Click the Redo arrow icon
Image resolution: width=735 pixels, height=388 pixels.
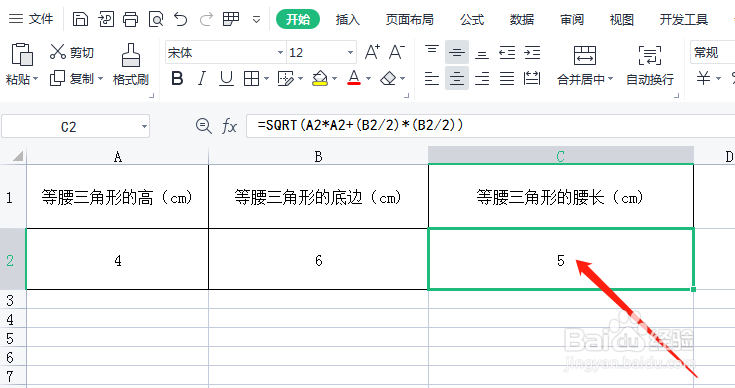tap(206, 19)
